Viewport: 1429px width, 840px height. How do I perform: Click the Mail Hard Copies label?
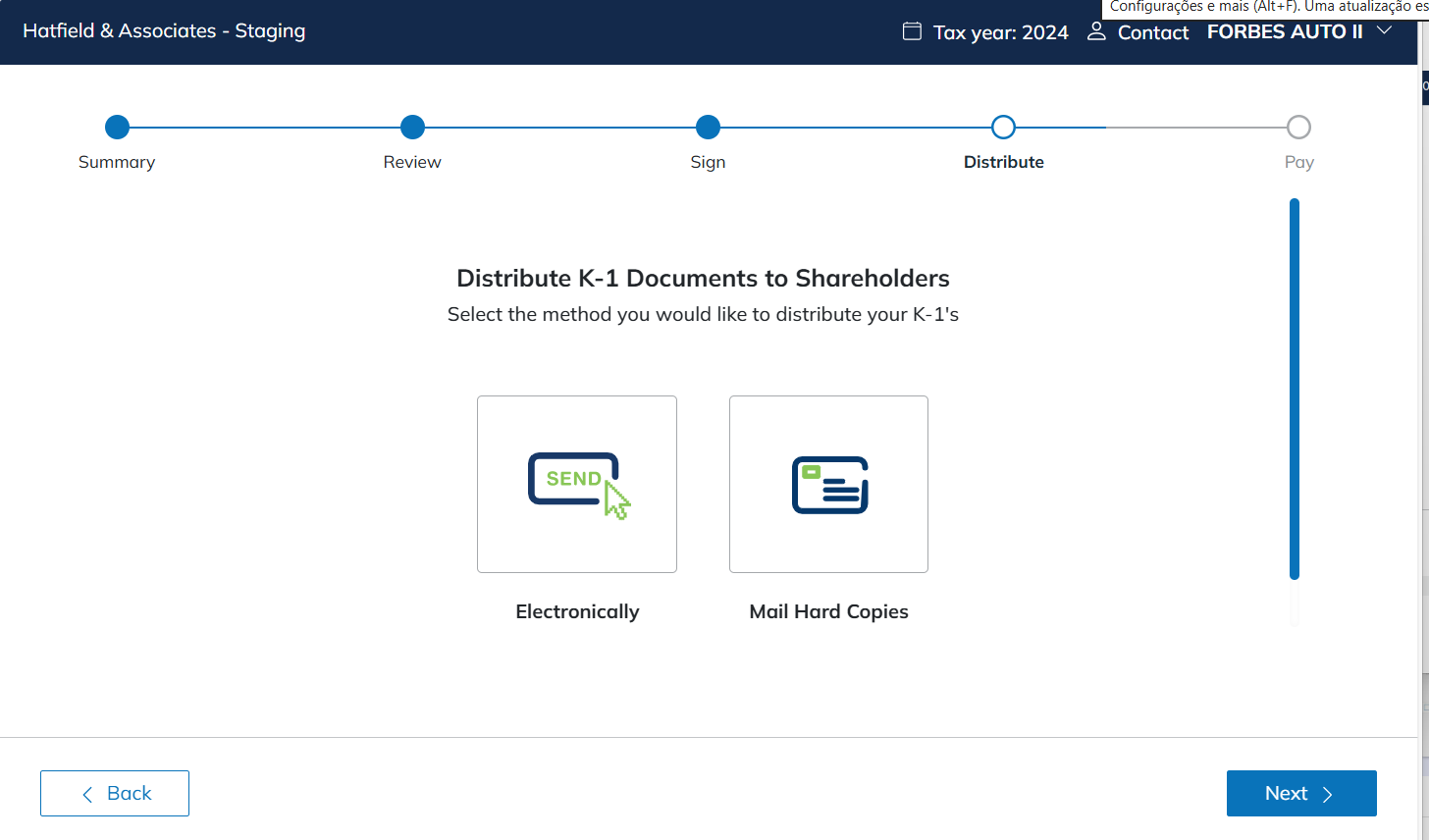pos(828,611)
